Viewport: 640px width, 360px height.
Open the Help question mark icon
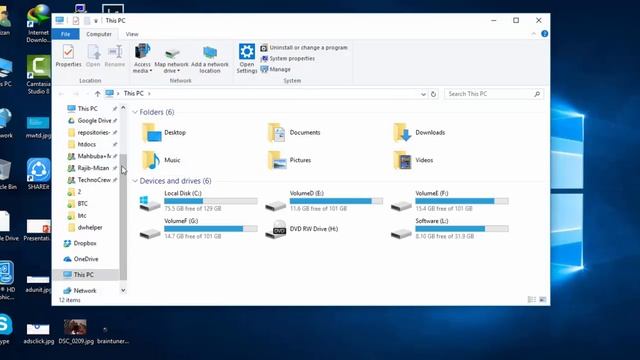(x=544, y=34)
